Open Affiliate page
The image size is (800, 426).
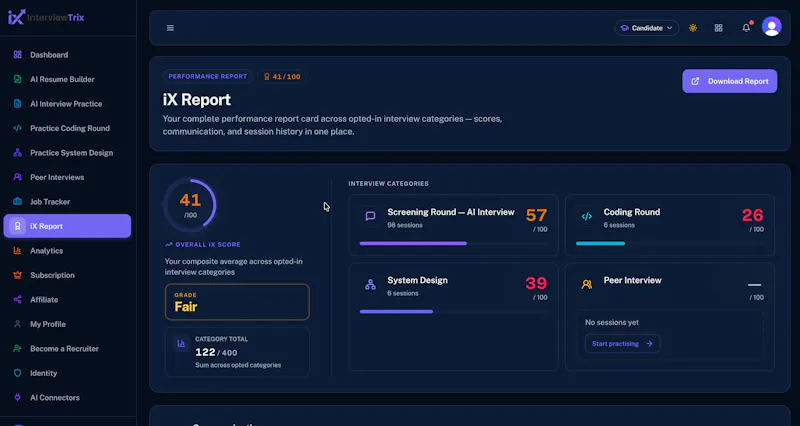point(67,299)
